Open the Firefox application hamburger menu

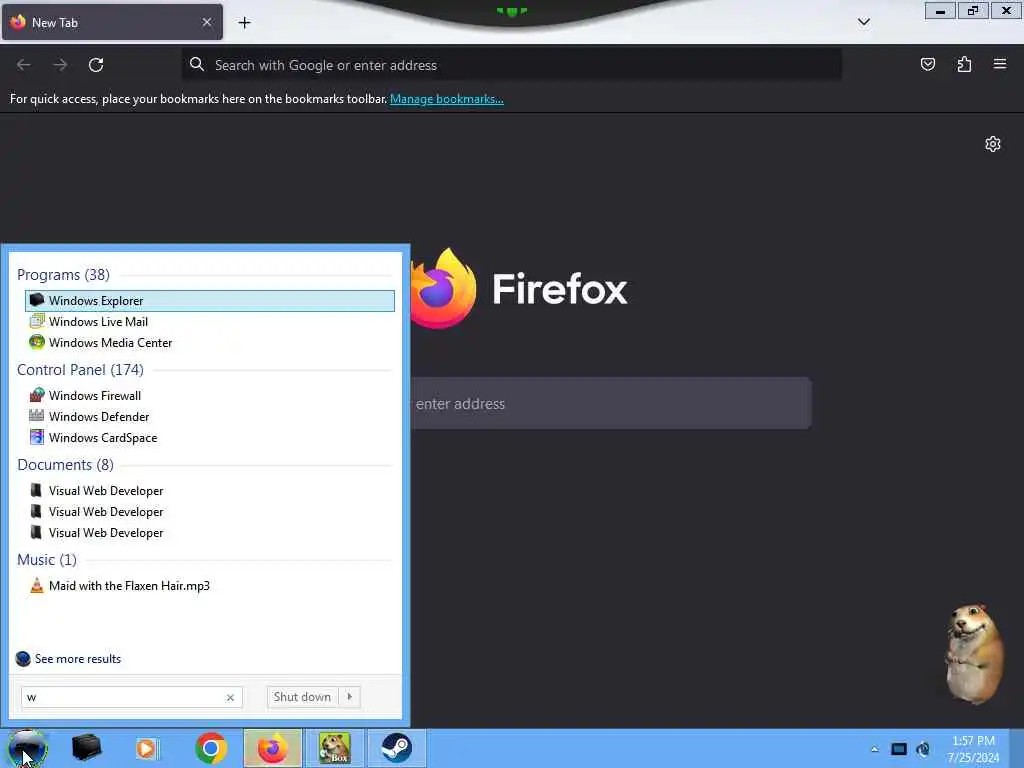(1000, 64)
